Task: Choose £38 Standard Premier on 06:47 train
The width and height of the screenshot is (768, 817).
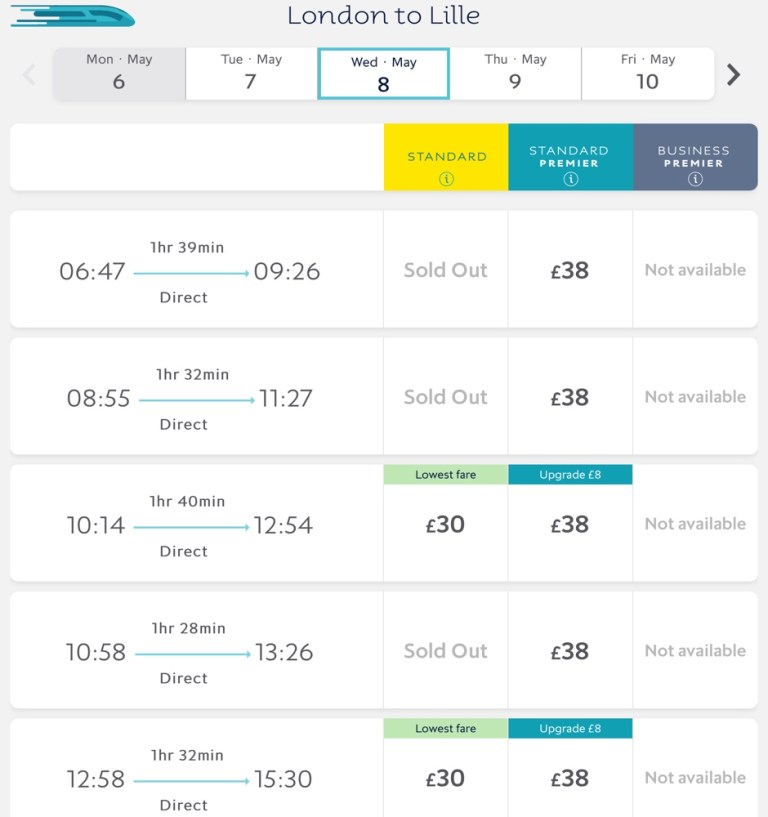Action: (570, 270)
